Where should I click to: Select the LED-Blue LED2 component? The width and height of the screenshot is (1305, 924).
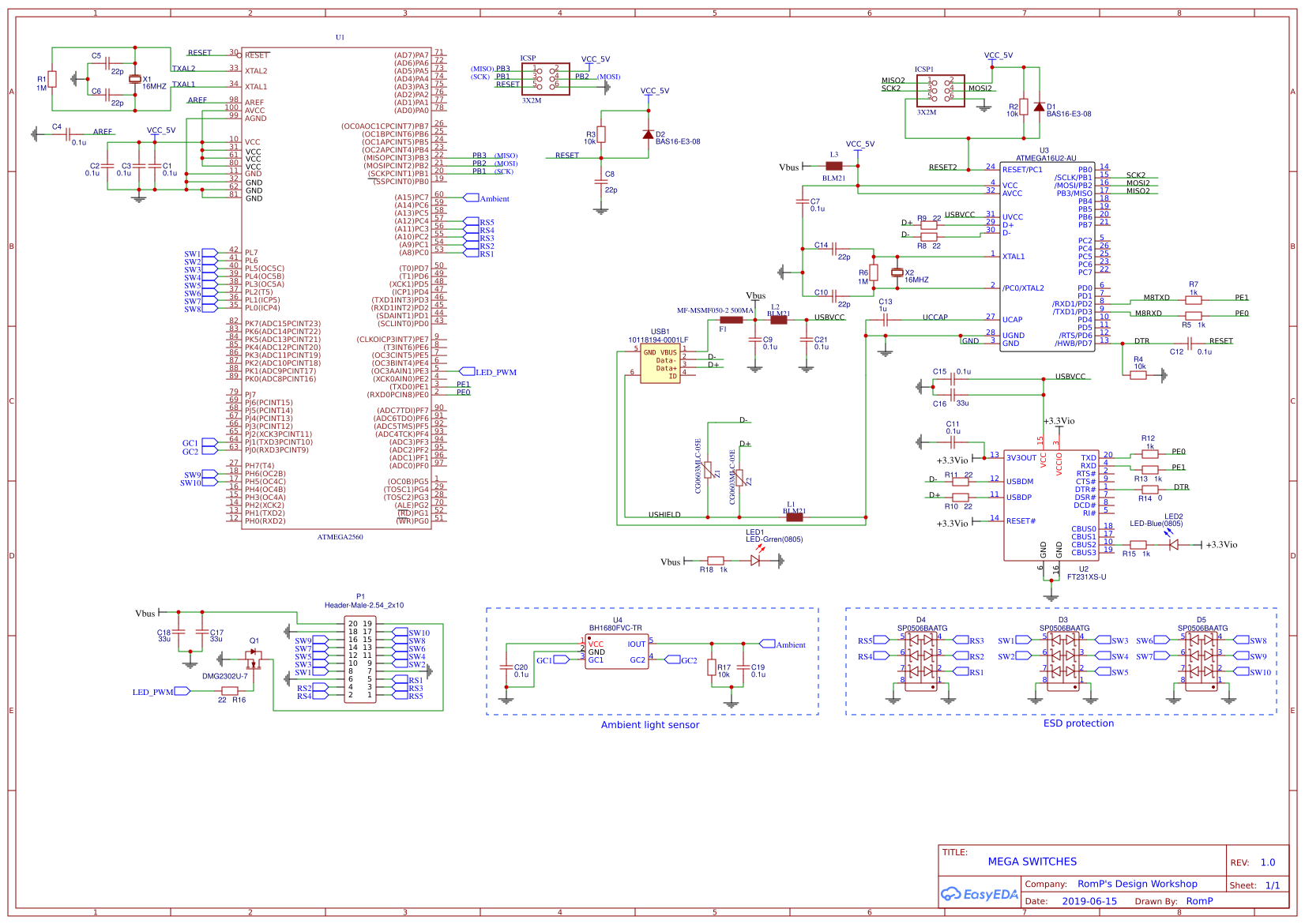click(x=1175, y=544)
